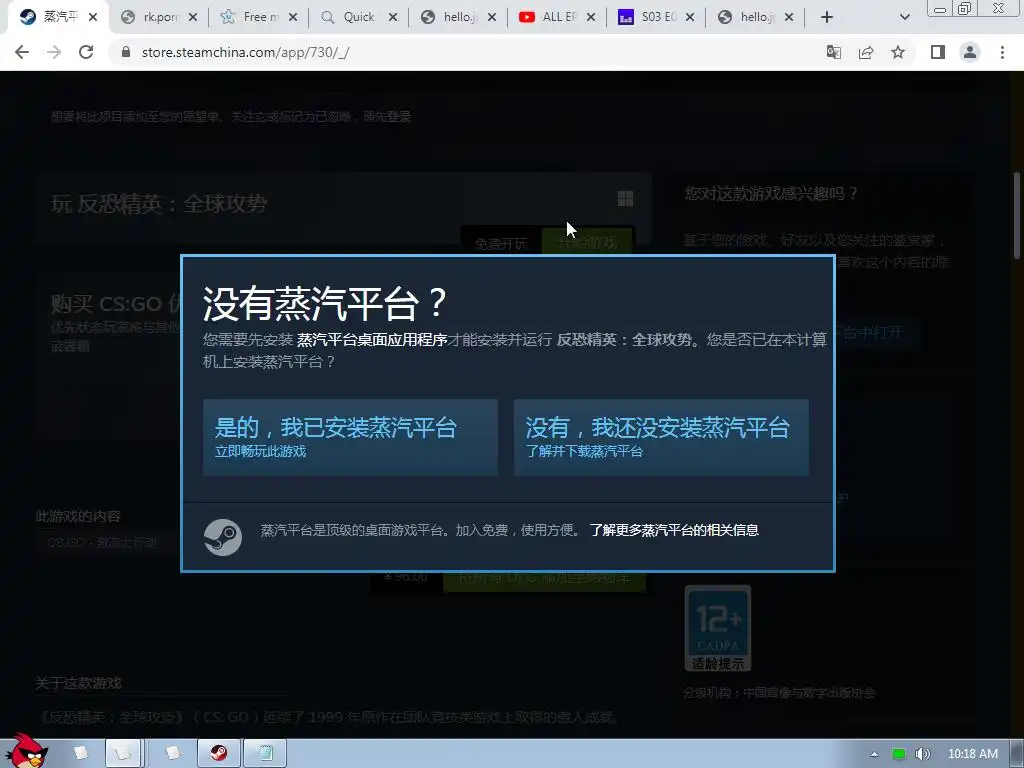The width and height of the screenshot is (1024, 768).
Task: Show hidden tray icons arrow
Action: (874, 754)
